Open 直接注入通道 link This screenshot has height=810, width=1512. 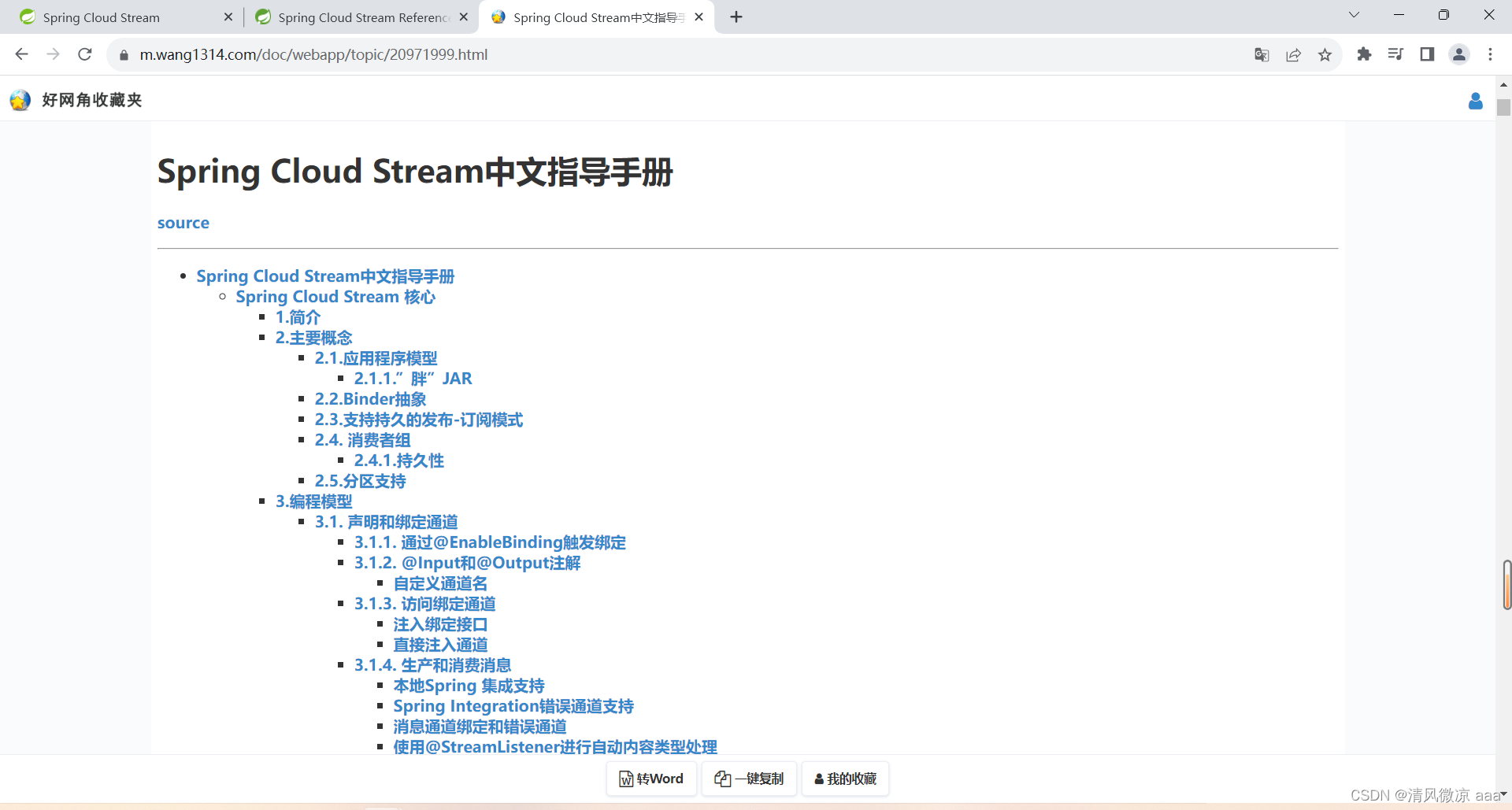[x=440, y=645]
